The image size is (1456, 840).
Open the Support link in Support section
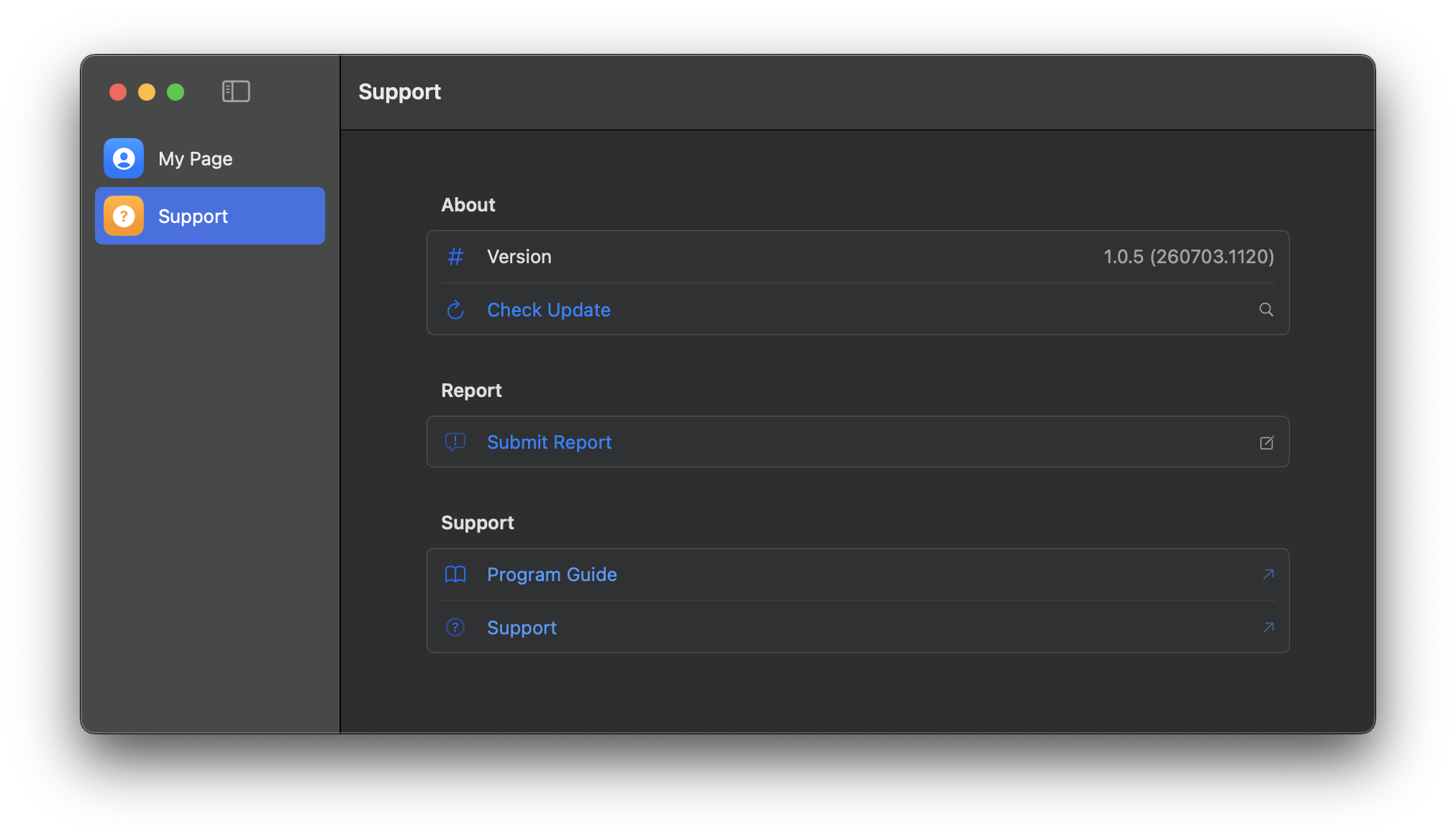pyautogui.click(x=522, y=628)
